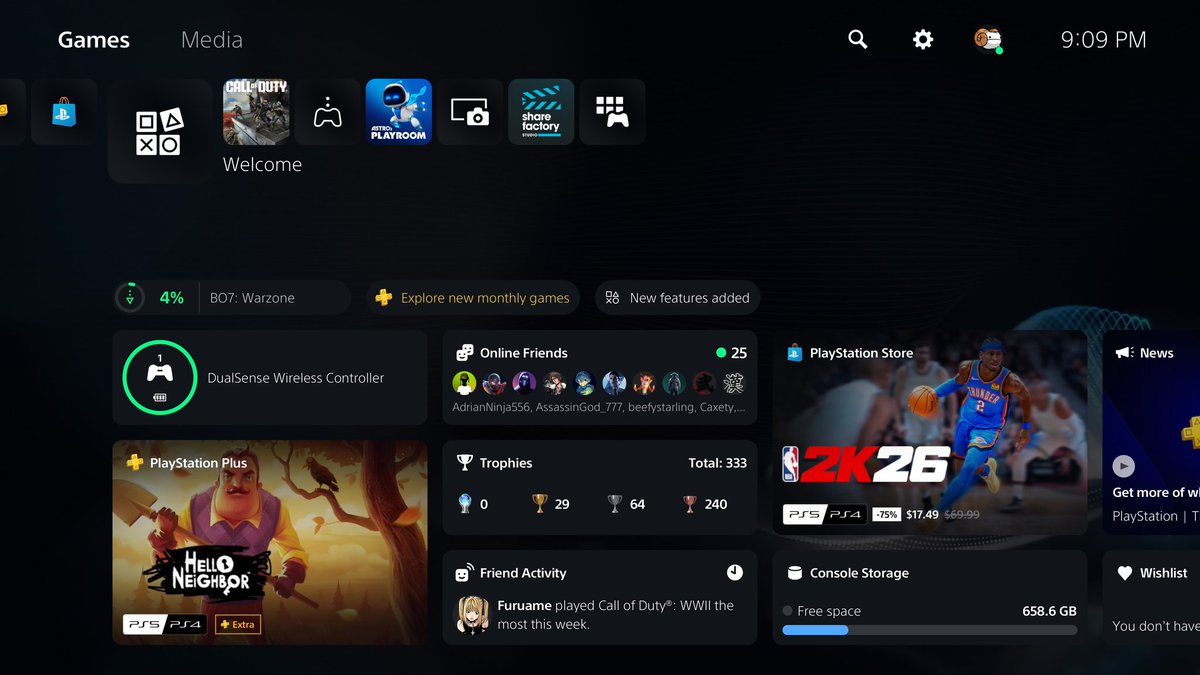The image size is (1200, 675).
Task: Click the Friend Activity clock icon
Action: tap(735, 573)
